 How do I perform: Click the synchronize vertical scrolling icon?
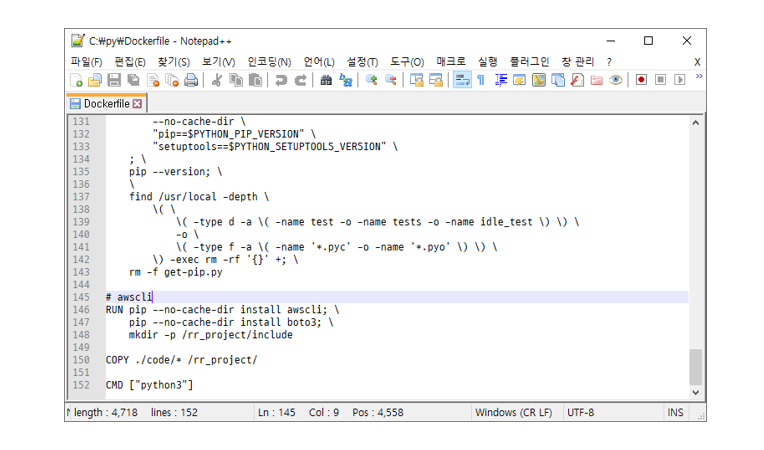417,80
